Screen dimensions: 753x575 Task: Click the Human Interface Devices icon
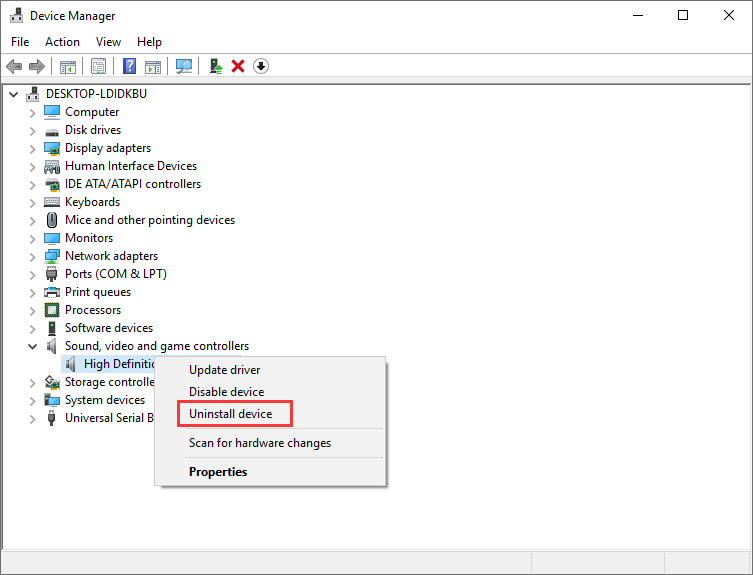52,166
